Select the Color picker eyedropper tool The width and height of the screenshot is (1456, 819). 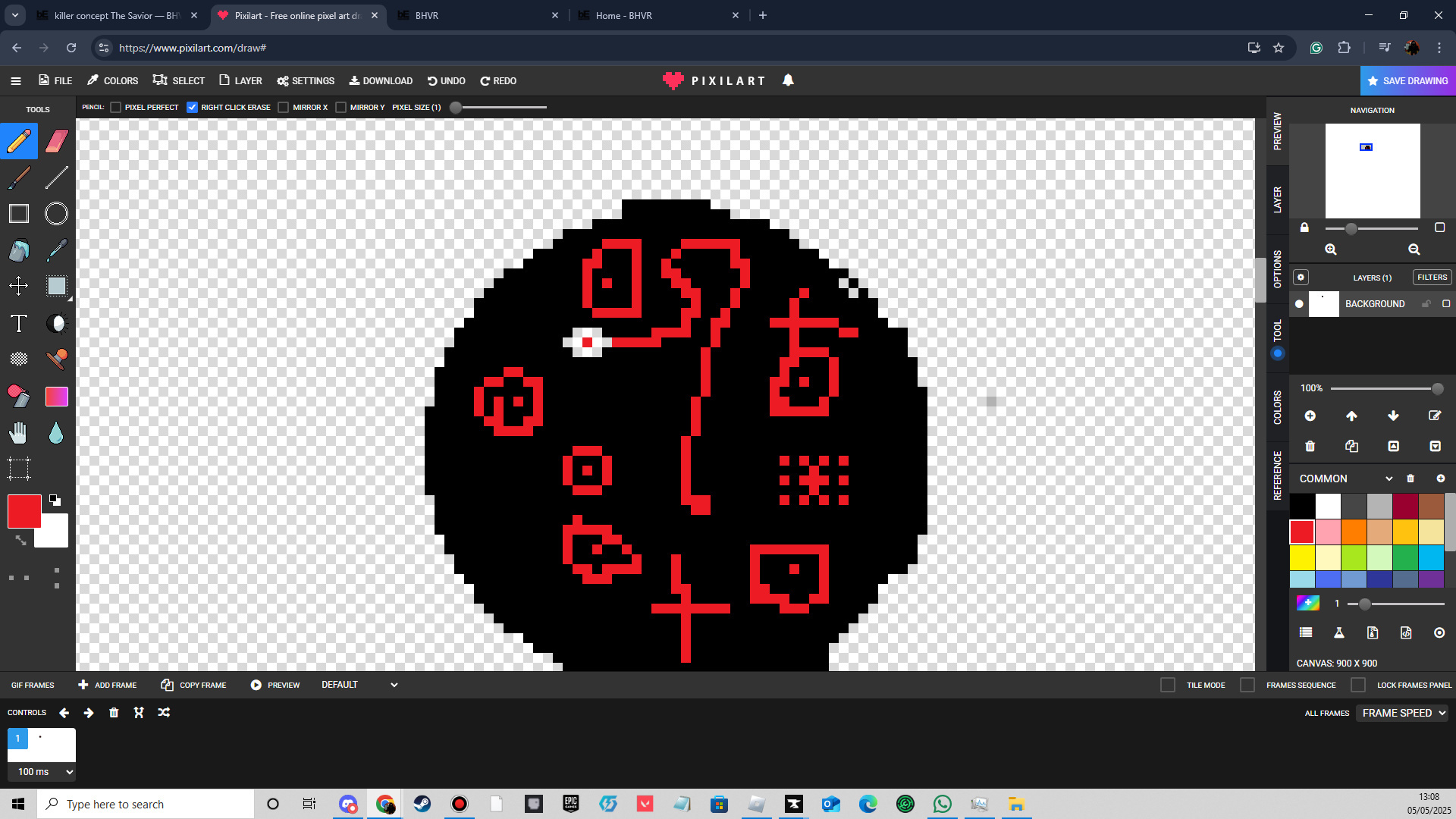point(56,250)
